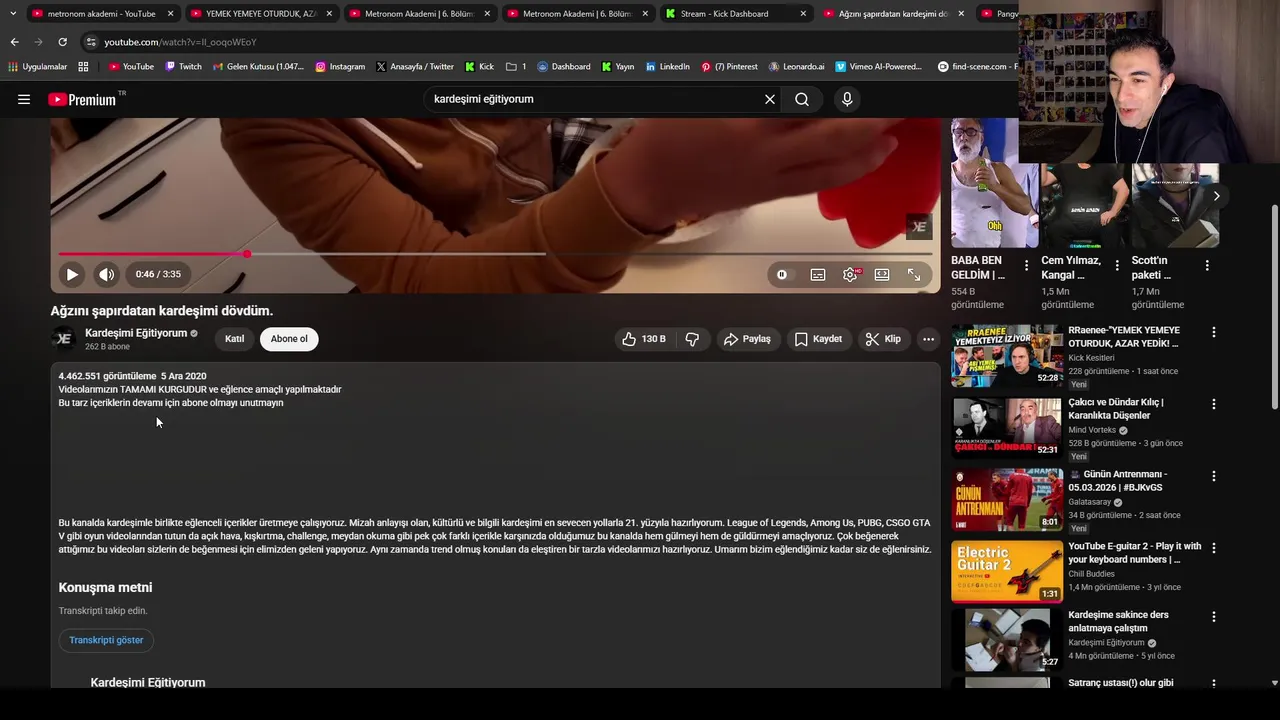Open the Uygulamalar apps bookmark

pos(38,67)
